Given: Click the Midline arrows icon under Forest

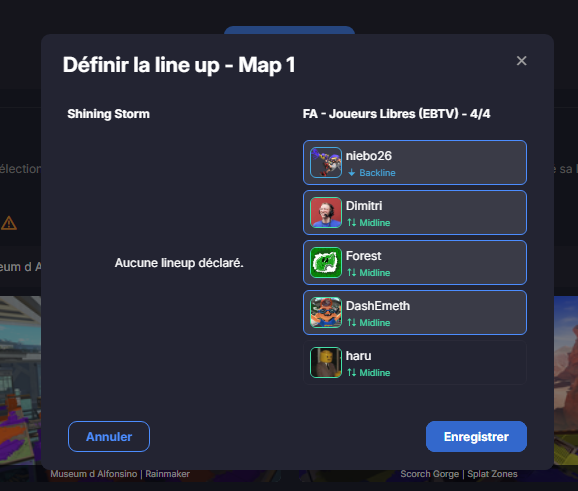Looking at the screenshot, I should point(352,272).
